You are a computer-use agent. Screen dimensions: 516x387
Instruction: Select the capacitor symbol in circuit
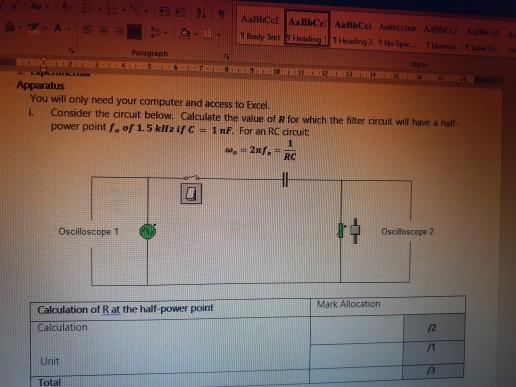tap(285, 179)
